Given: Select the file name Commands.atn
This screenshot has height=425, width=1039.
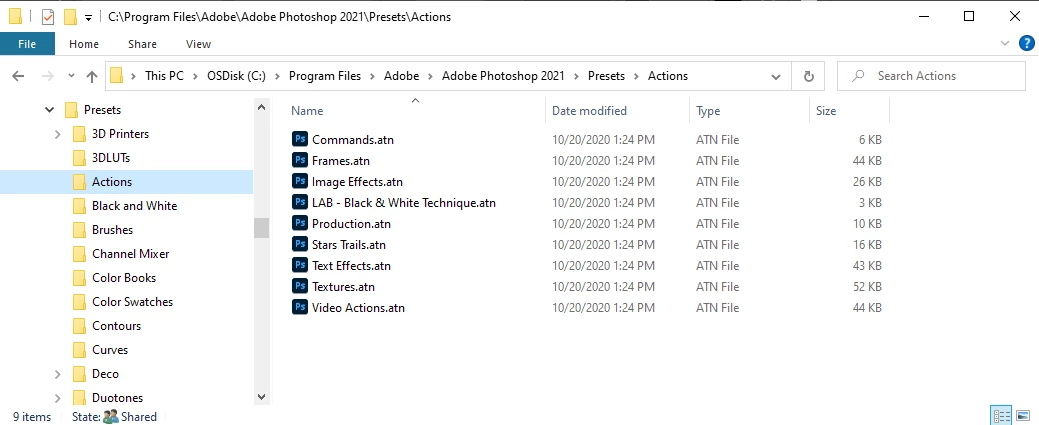Looking at the screenshot, I should click(x=353, y=140).
